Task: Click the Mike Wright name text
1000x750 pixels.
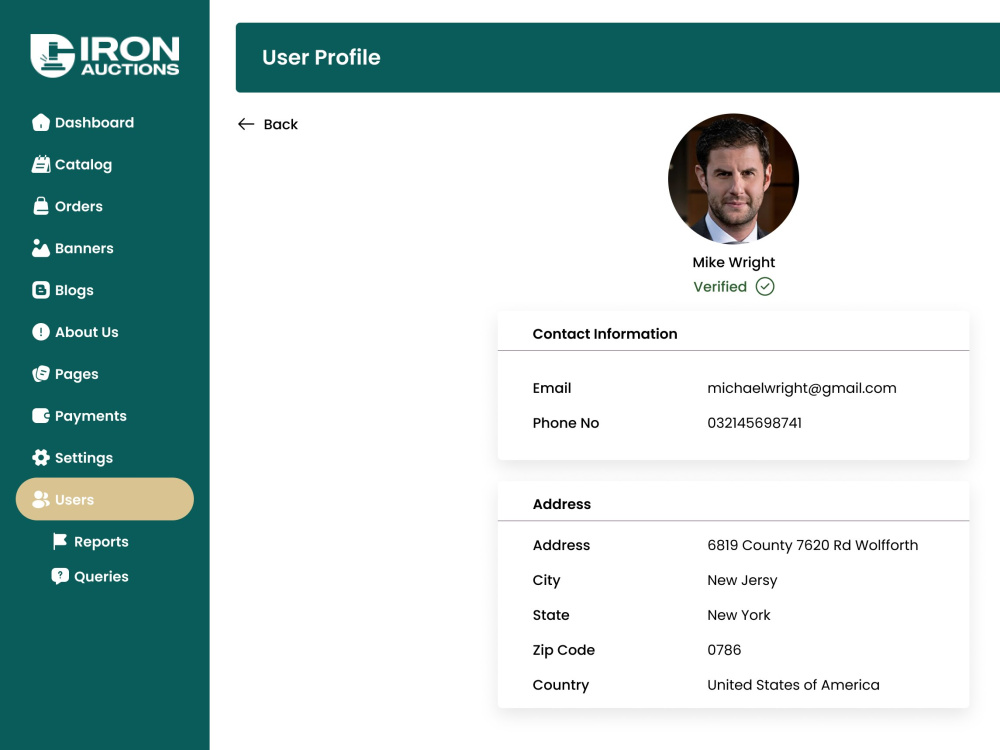Action: click(x=733, y=263)
